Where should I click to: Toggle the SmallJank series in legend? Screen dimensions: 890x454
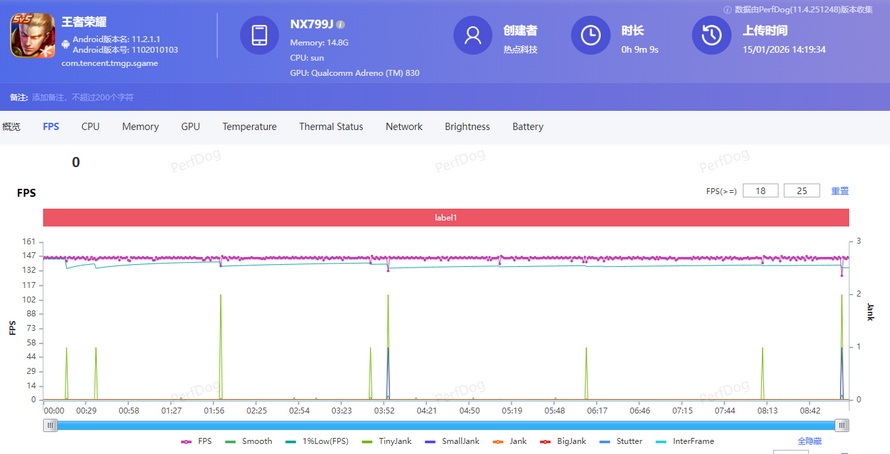coord(452,441)
